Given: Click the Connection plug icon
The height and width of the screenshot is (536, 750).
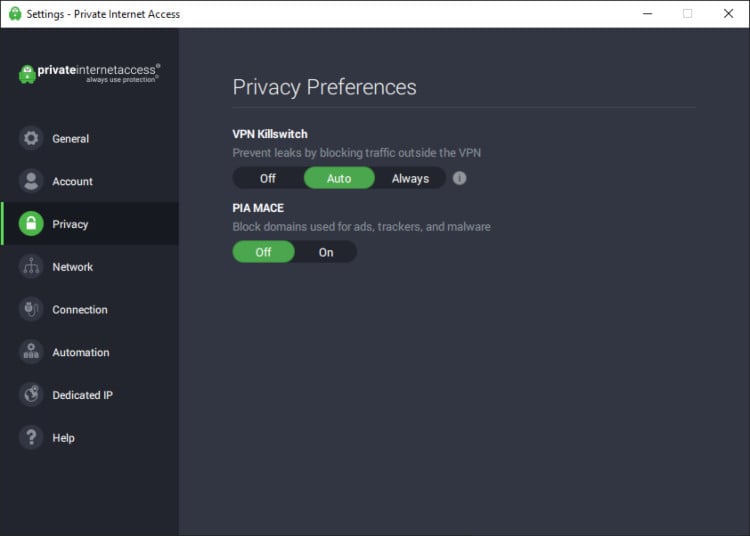Looking at the screenshot, I should coord(31,310).
